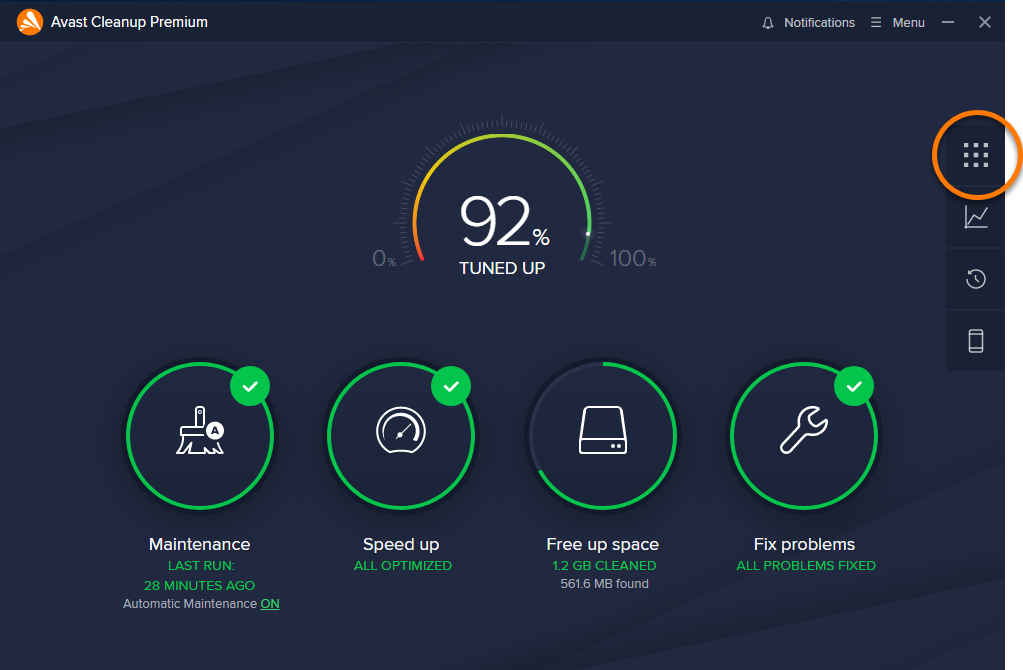Screen dimensions: 1023x670
Task: Click the 'LAST RUN:' text
Action: (201, 566)
